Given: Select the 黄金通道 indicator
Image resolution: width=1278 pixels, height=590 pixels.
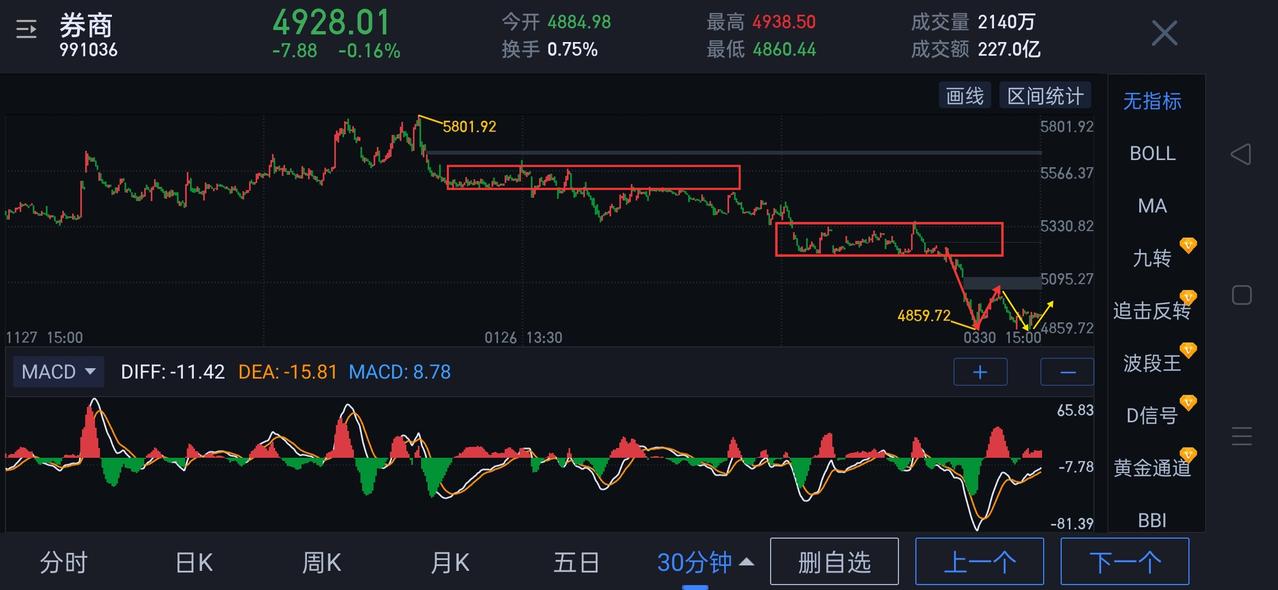Looking at the screenshot, I should pos(1152,467).
